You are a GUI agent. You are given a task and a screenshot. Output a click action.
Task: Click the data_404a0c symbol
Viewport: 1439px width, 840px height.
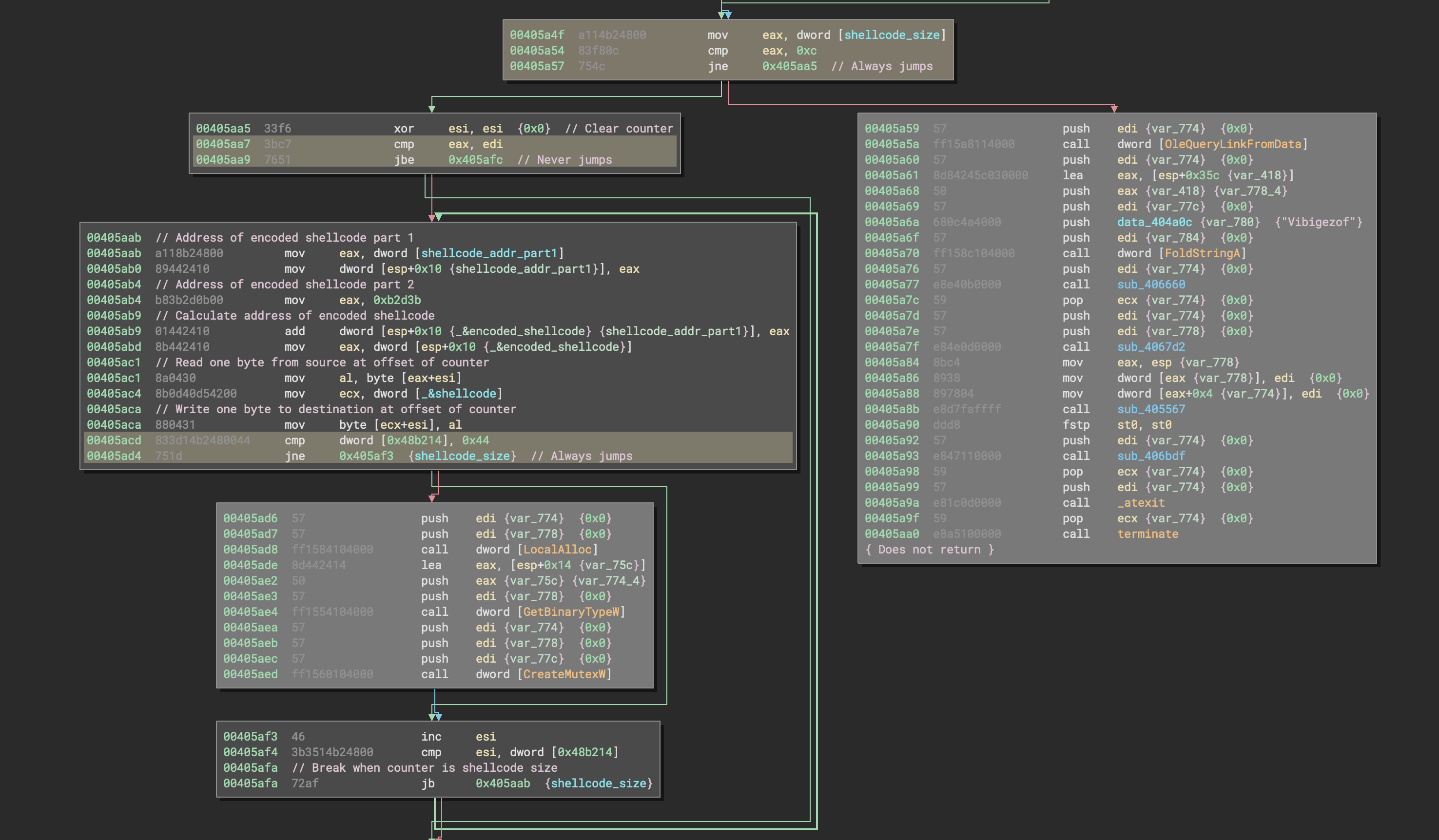1155,222
